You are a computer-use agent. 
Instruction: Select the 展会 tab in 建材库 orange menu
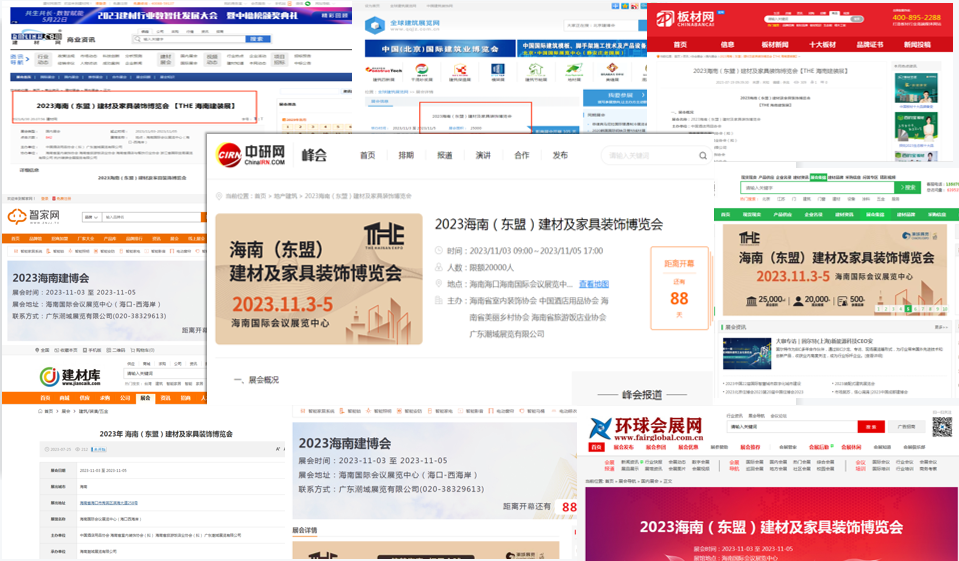(x=145, y=398)
